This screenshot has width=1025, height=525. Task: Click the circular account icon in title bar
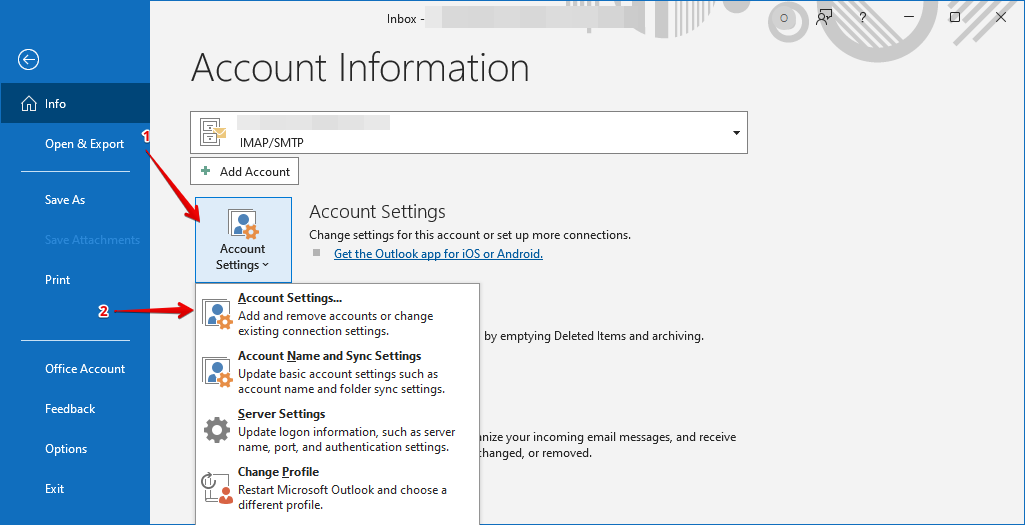(x=784, y=18)
